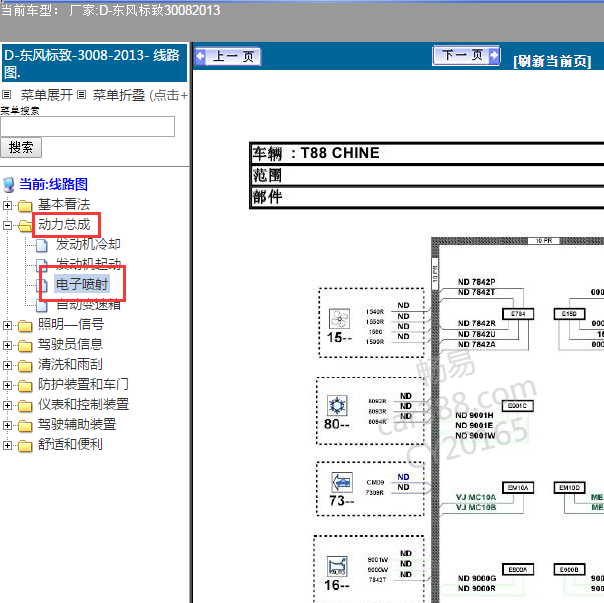
Task: Click the air conditioning icon of group 80--
Action: [x=337, y=405]
